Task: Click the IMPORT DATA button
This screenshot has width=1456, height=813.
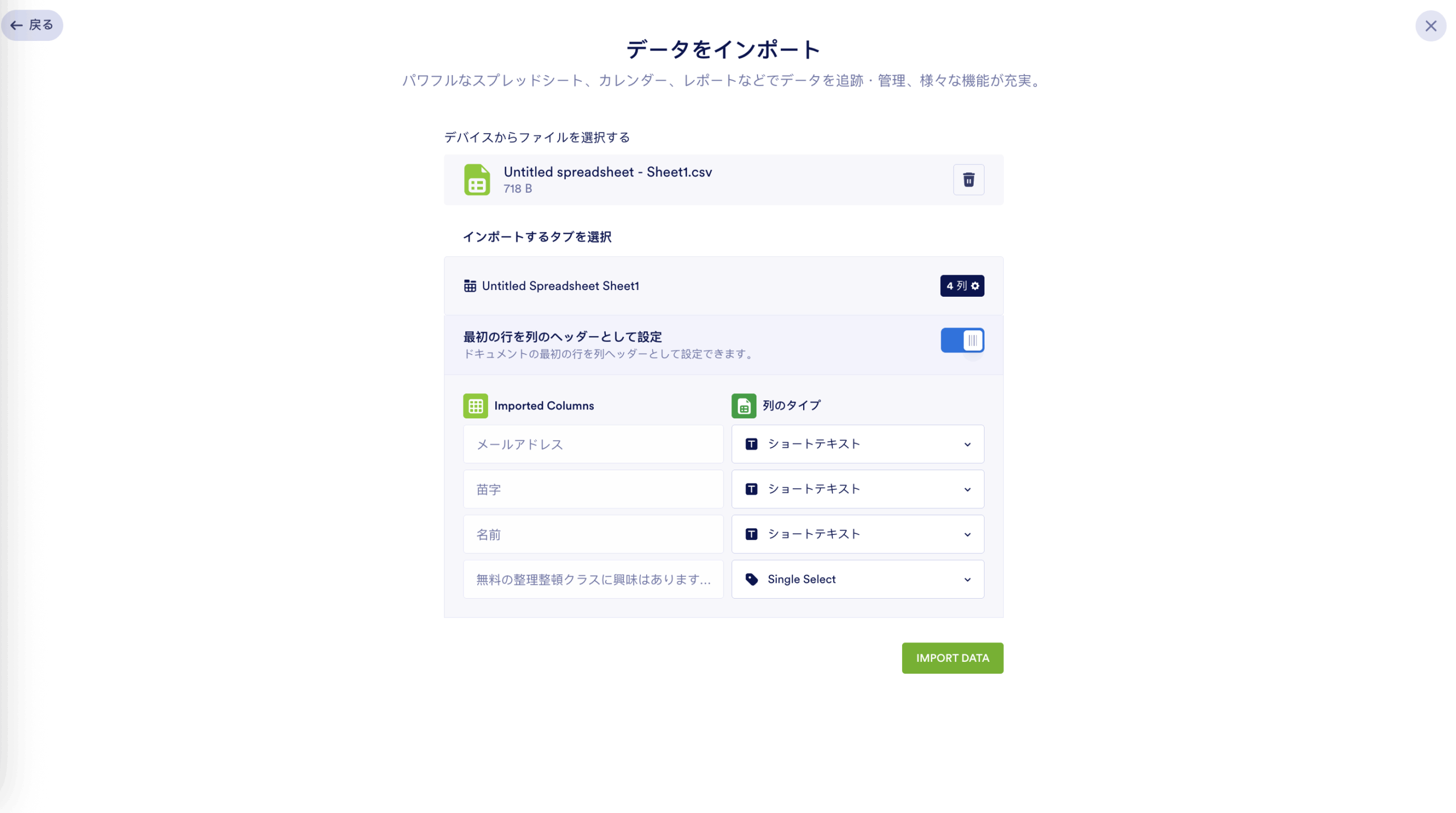Action: coord(952,658)
